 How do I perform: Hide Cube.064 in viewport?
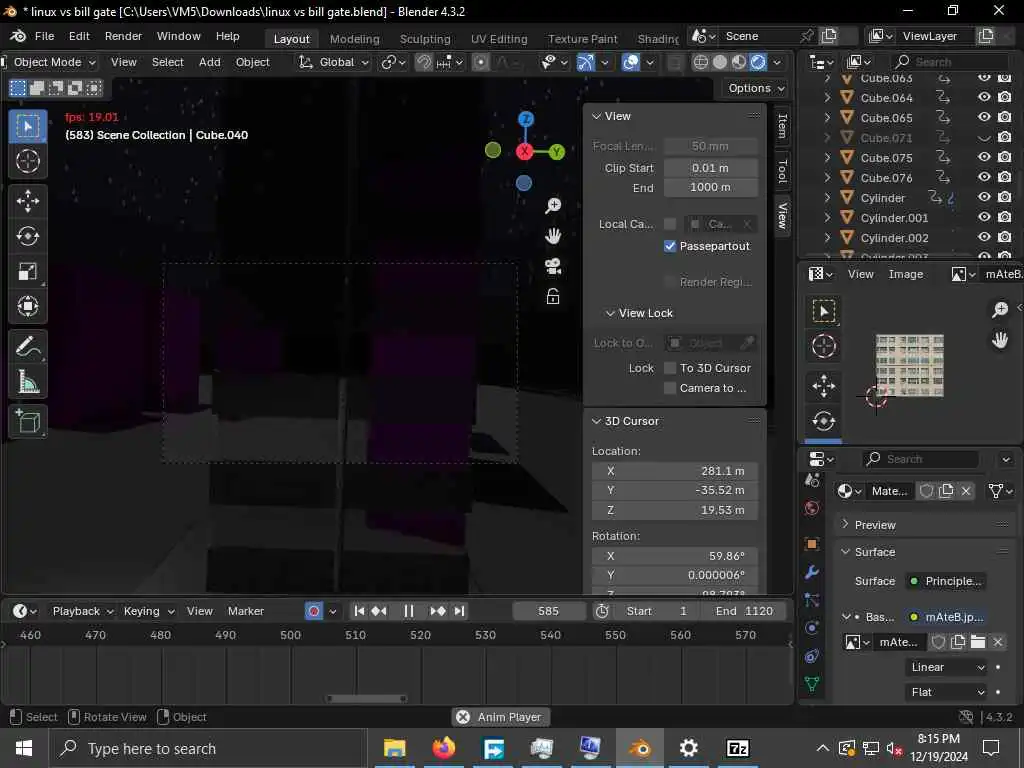[984, 97]
